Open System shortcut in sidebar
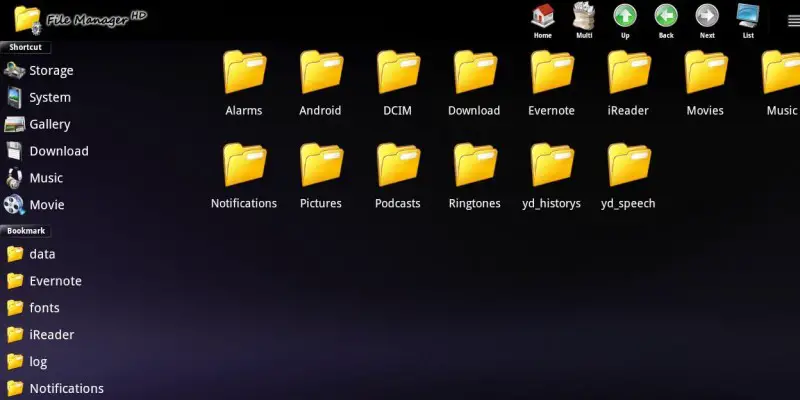 pyautogui.click(x=38, y=97)
